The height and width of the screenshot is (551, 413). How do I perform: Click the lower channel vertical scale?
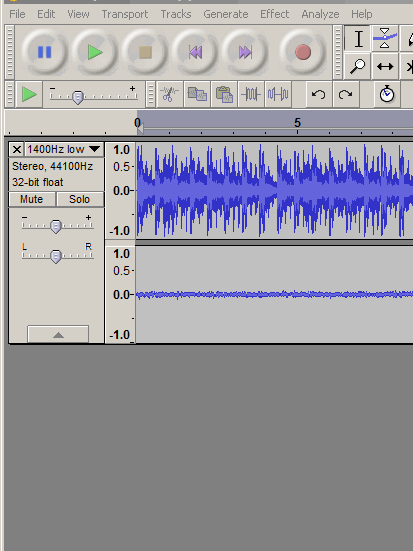point(121,294)
